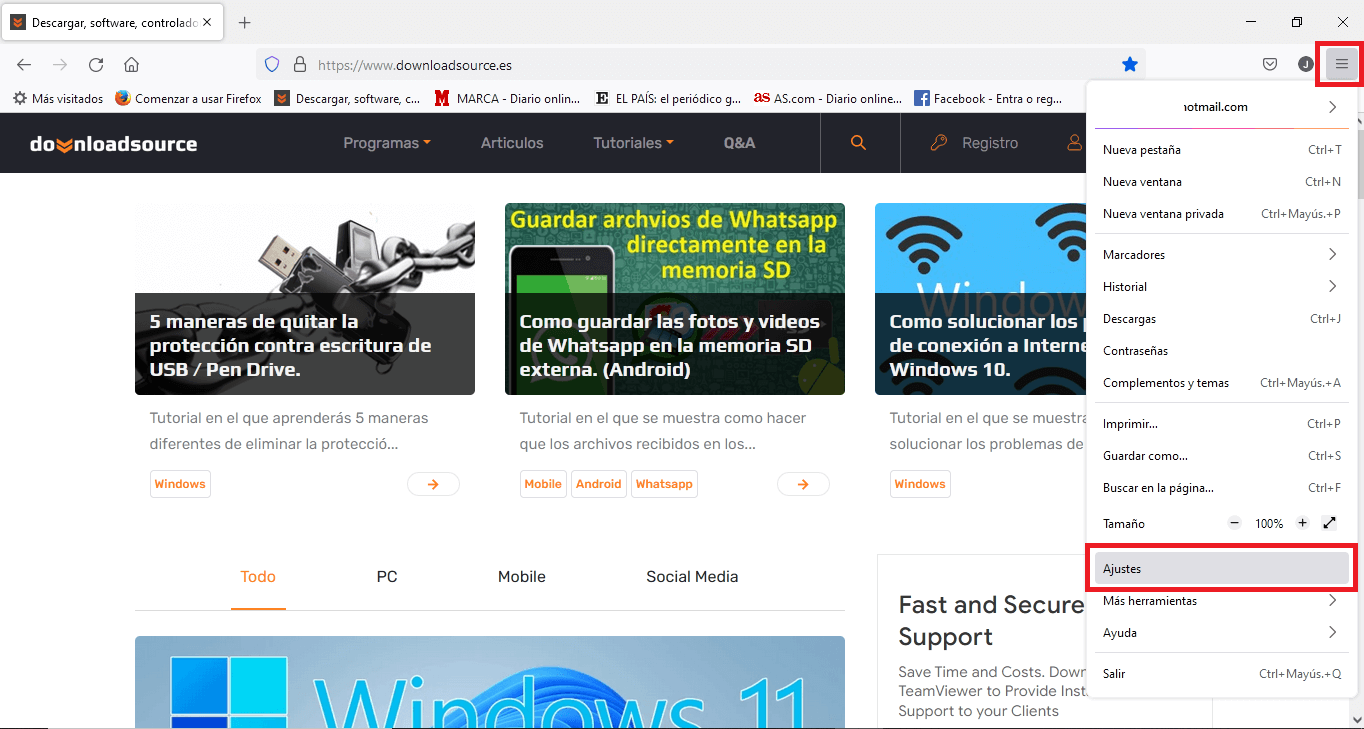Open a new tab with plus button
Image resolution: width=1364 pixels, height=729 pixels.
pyautogui.click(x=245, y=22)
